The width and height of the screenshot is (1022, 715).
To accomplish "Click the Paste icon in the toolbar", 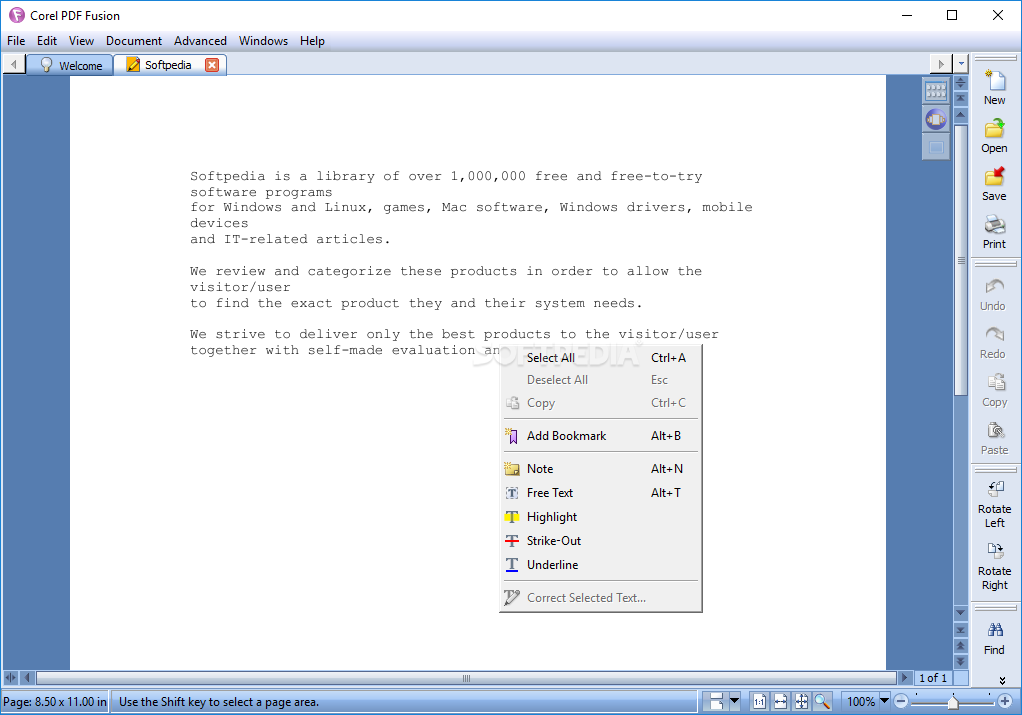I will (995, 431).
